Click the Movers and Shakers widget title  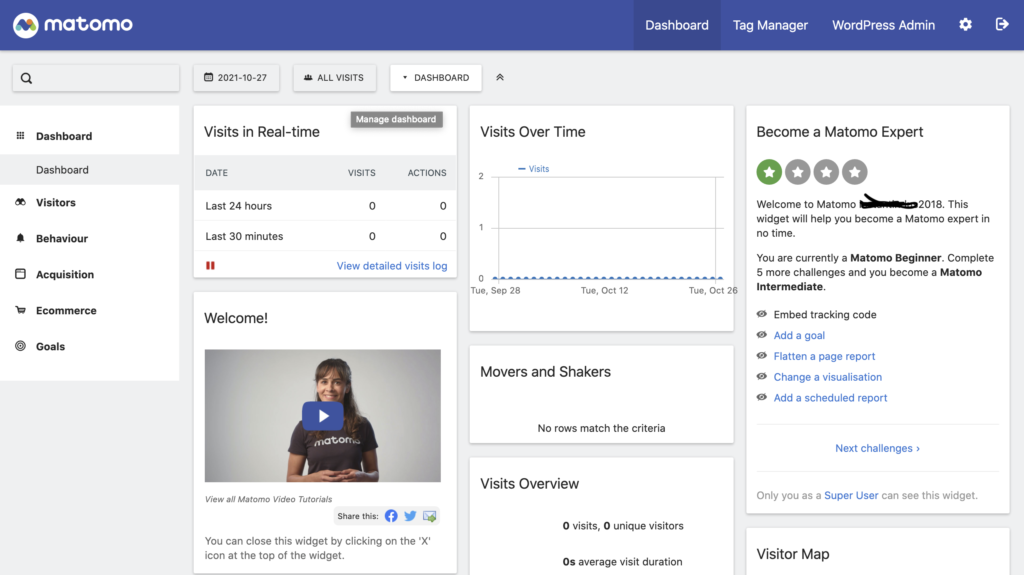[x=545, y=372]
